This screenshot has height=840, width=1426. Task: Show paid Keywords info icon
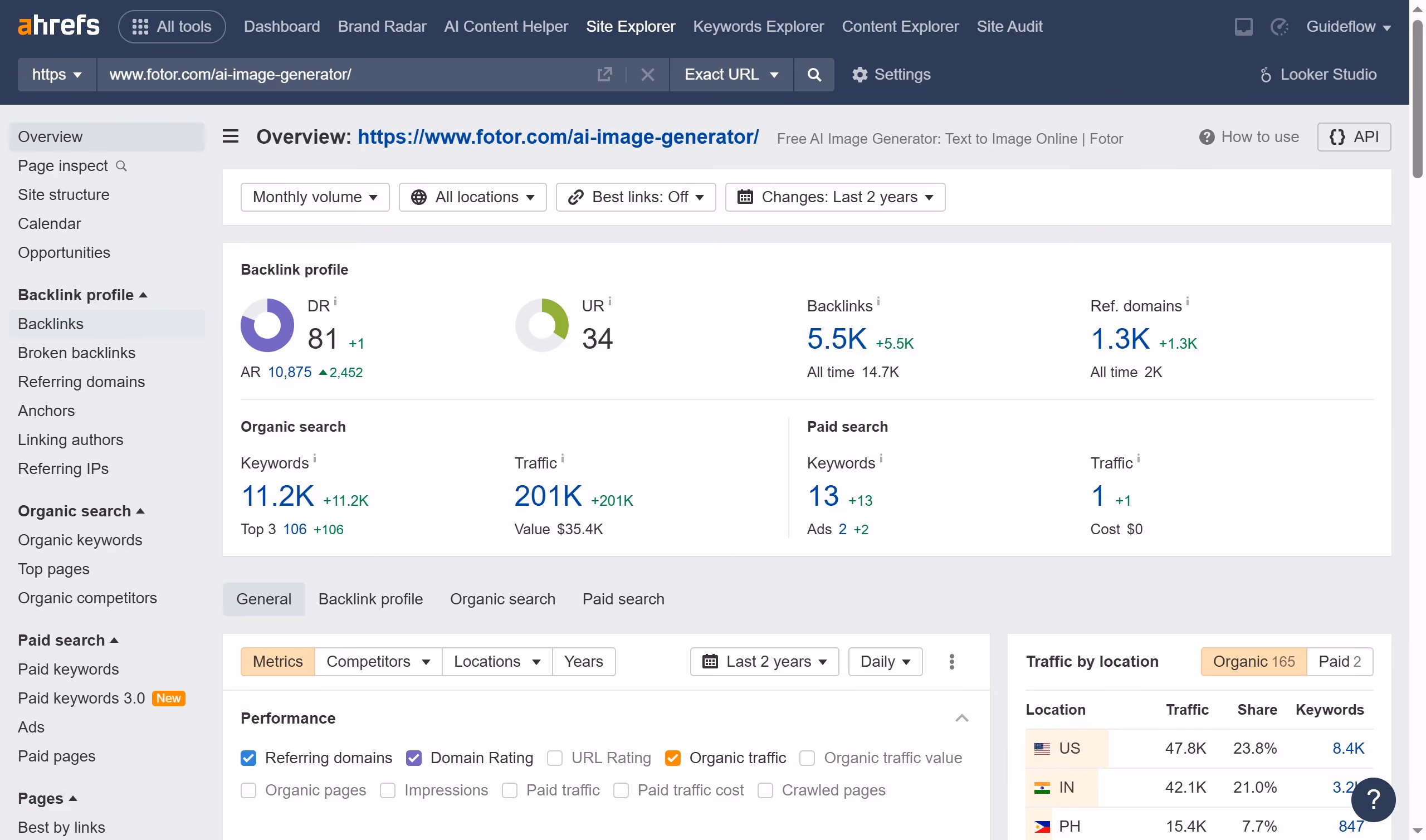coord(881,458)
